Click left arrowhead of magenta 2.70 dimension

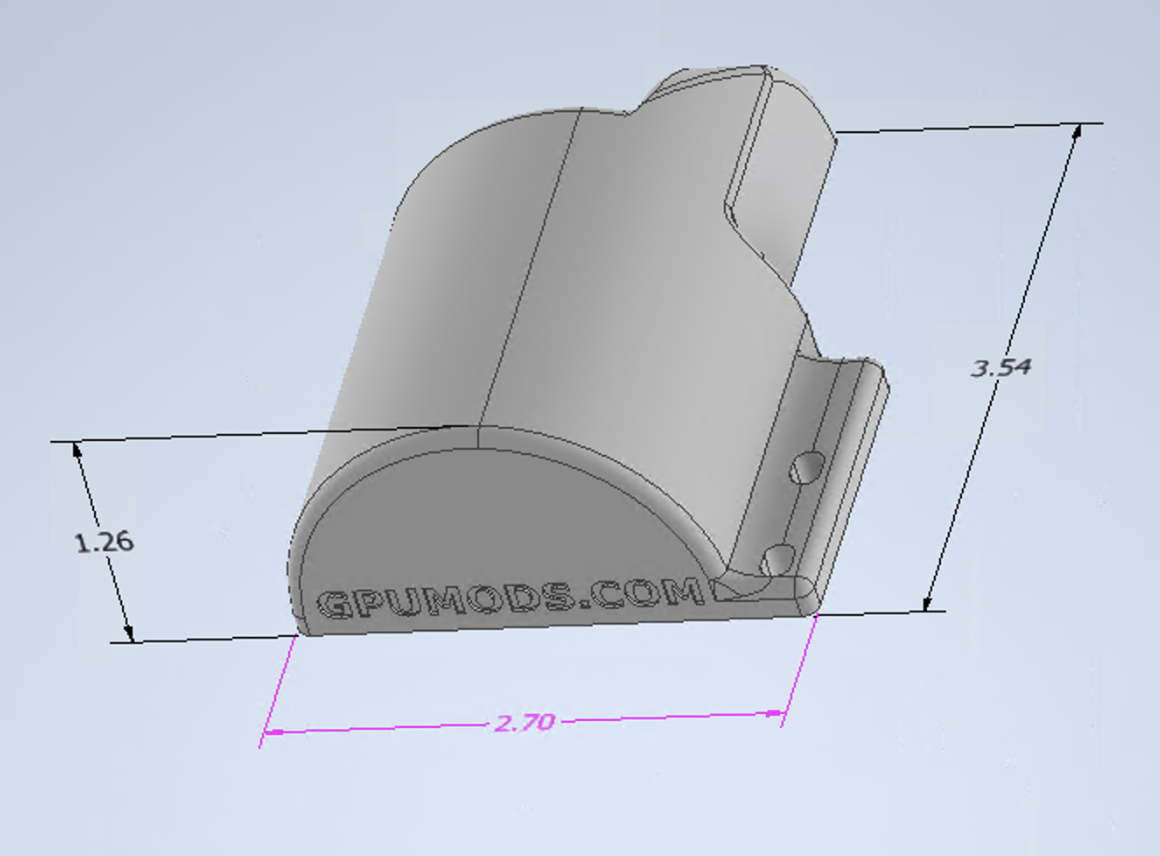pos(274,732)
